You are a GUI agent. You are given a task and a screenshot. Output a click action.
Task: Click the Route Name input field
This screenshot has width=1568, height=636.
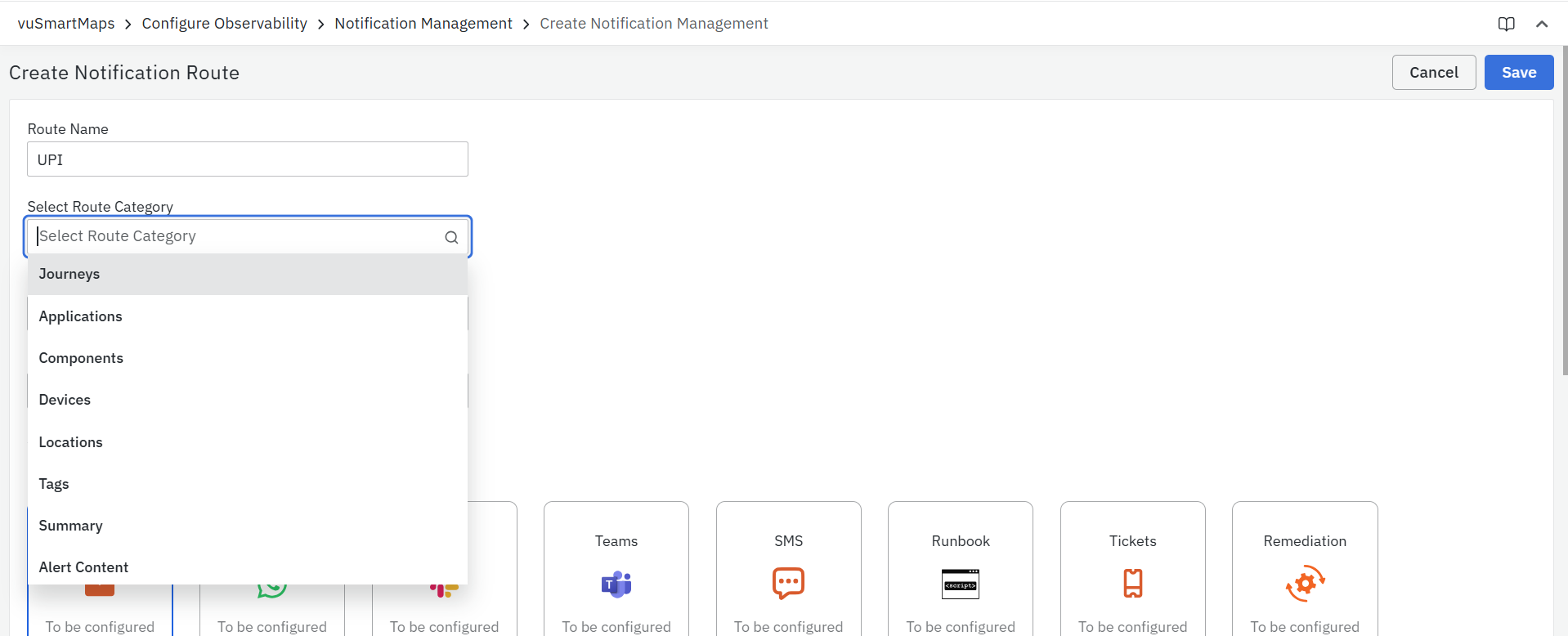[x=247, y=159]
